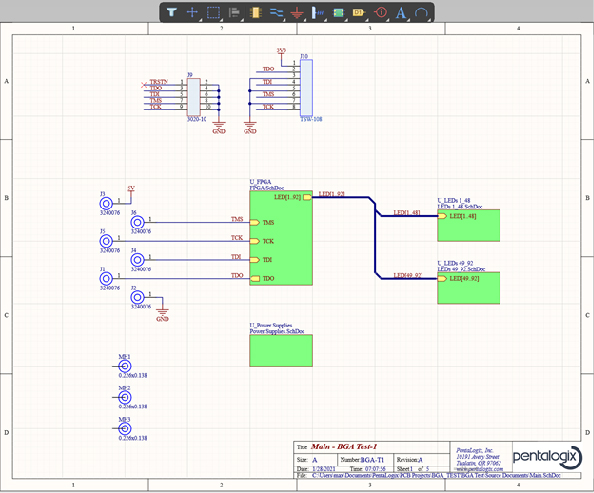
Task: Click the TRSTN net label near J9
Action: [x=159, y=82]
